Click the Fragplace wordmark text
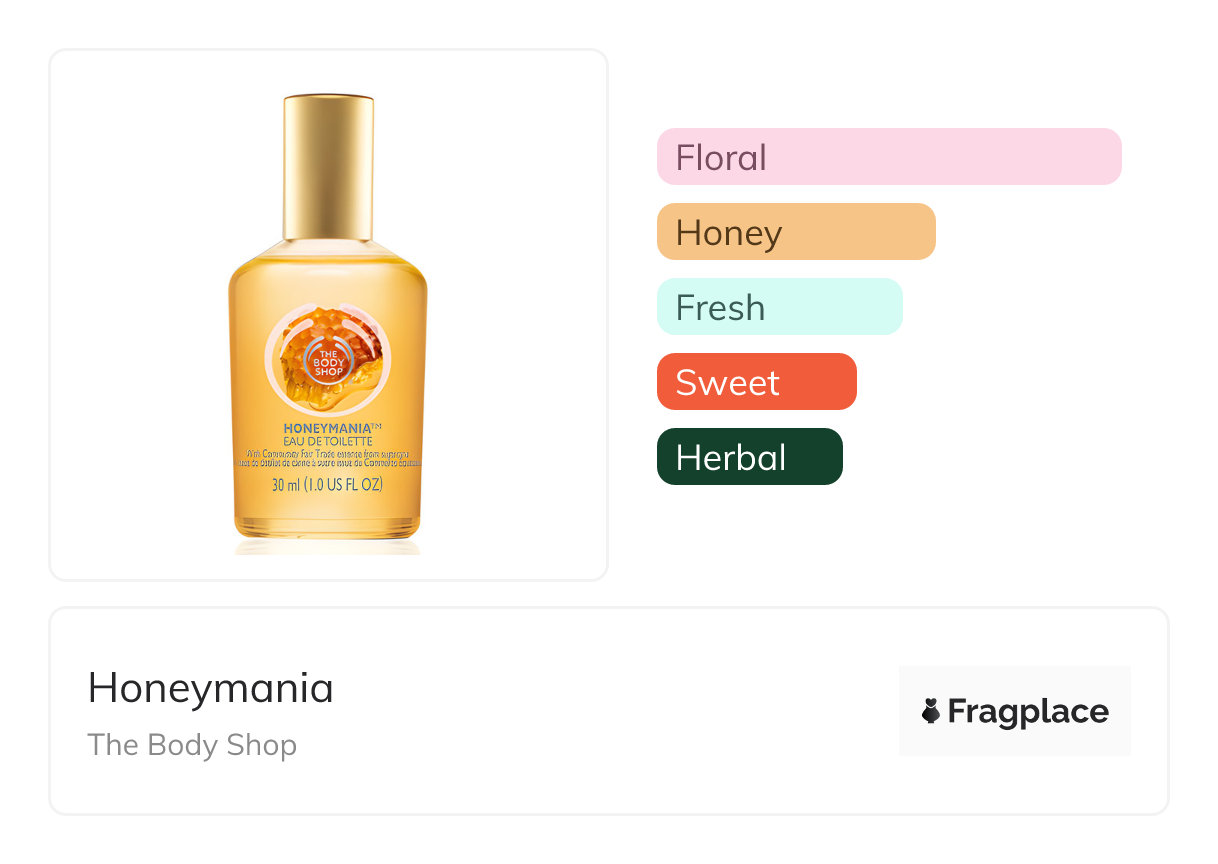This screenshot has width=1218, height=864. tap(1028, 711)
